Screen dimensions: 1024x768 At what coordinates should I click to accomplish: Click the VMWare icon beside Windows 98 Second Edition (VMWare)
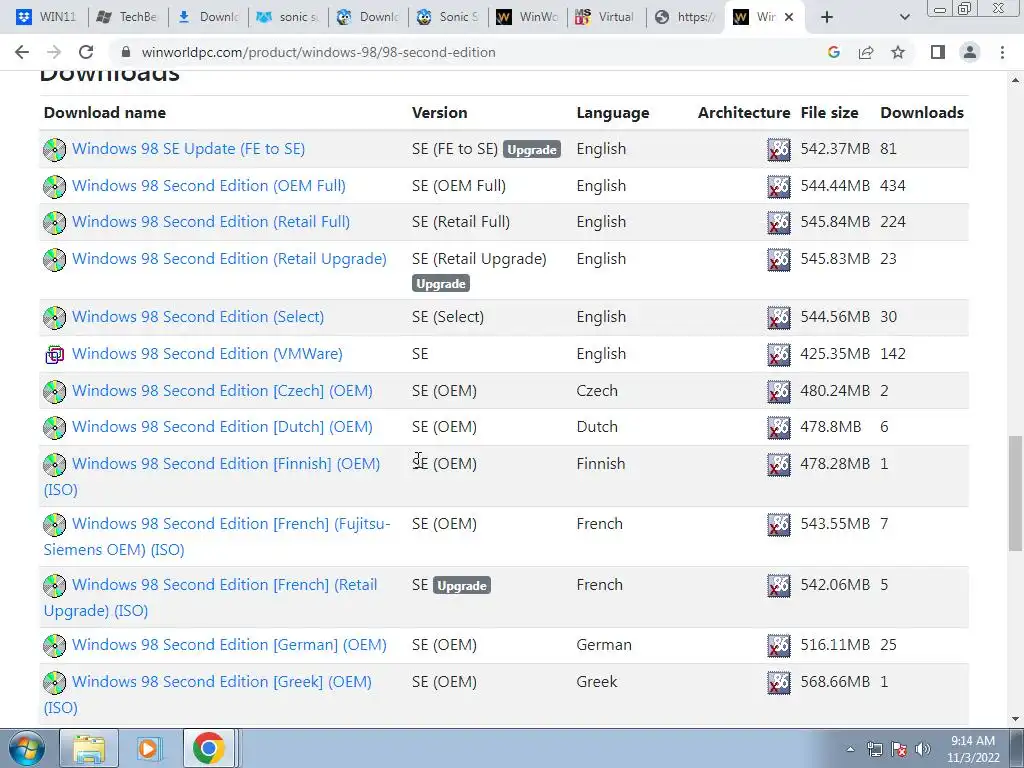(x=55, y=355)
